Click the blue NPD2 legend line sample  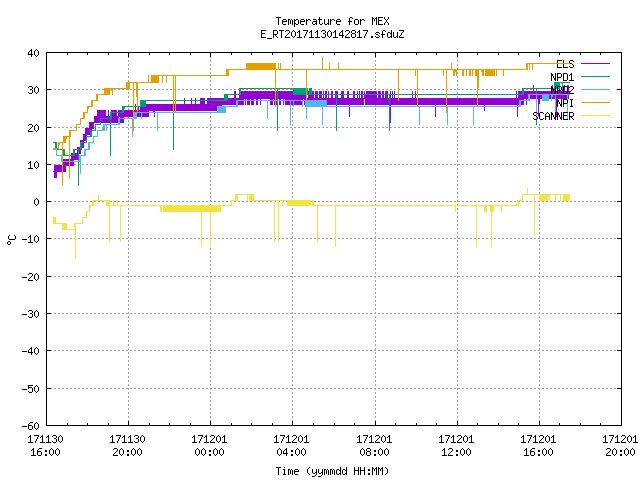click(x=595, y=89)
